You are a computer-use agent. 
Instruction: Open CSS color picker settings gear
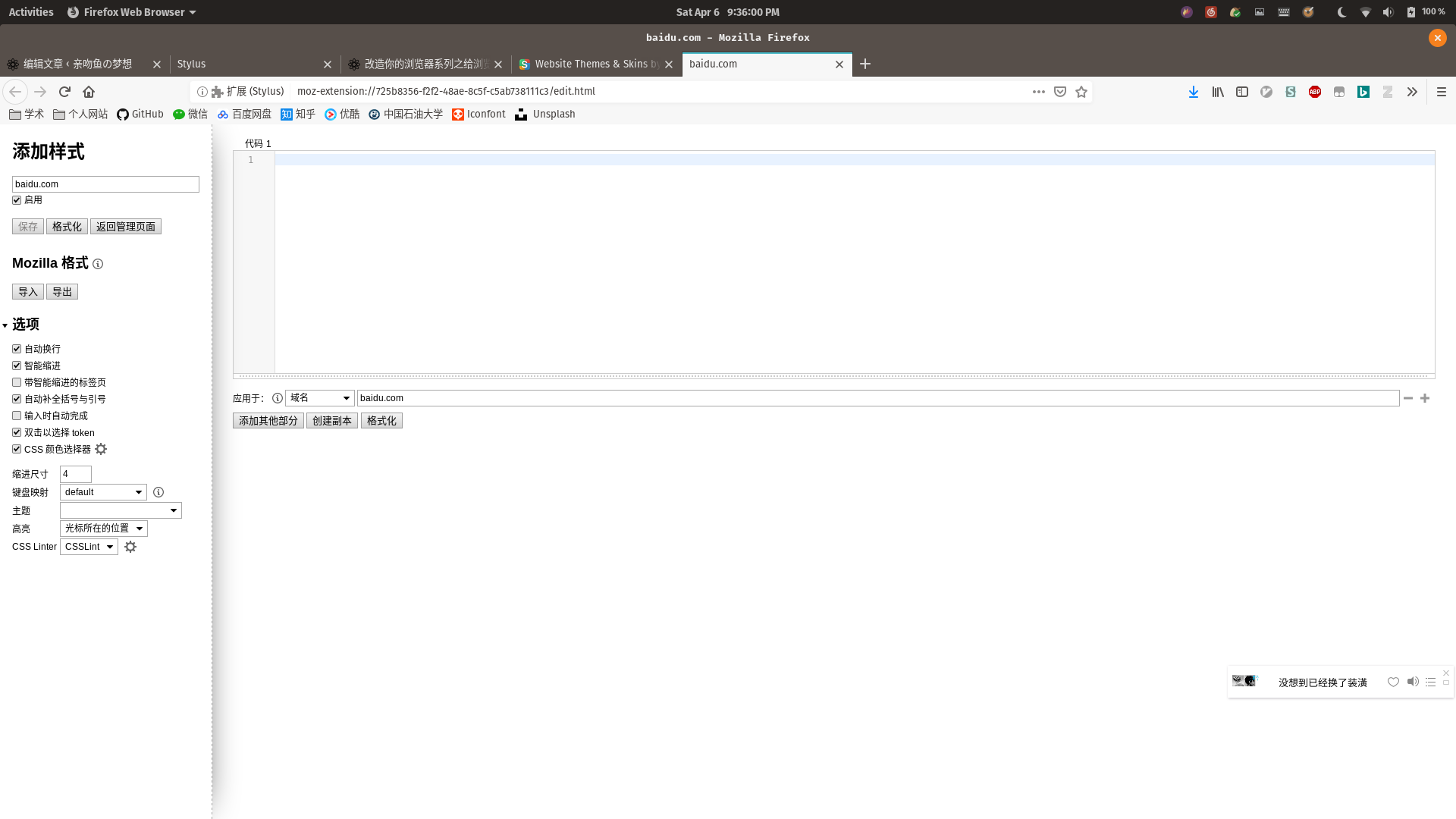(101, 449)
